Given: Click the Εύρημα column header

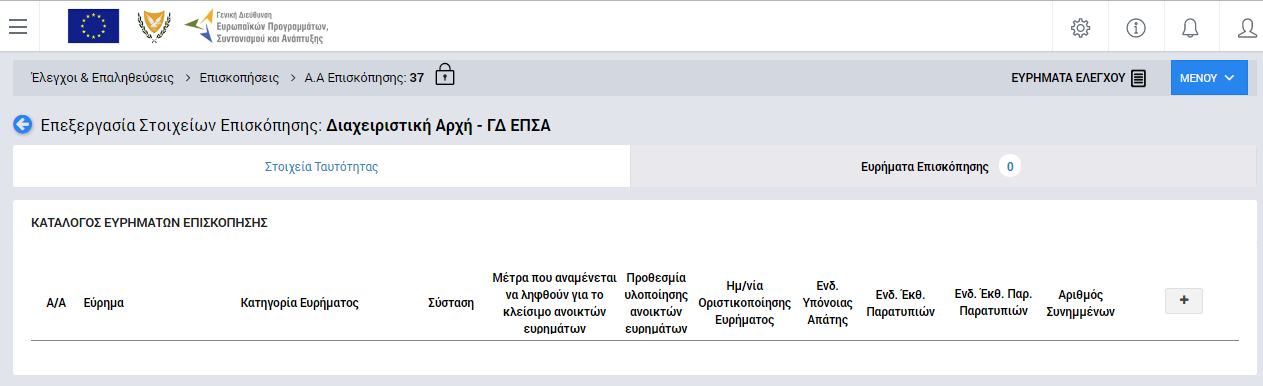Looking at the screenshot, I should tap(104, 302).
